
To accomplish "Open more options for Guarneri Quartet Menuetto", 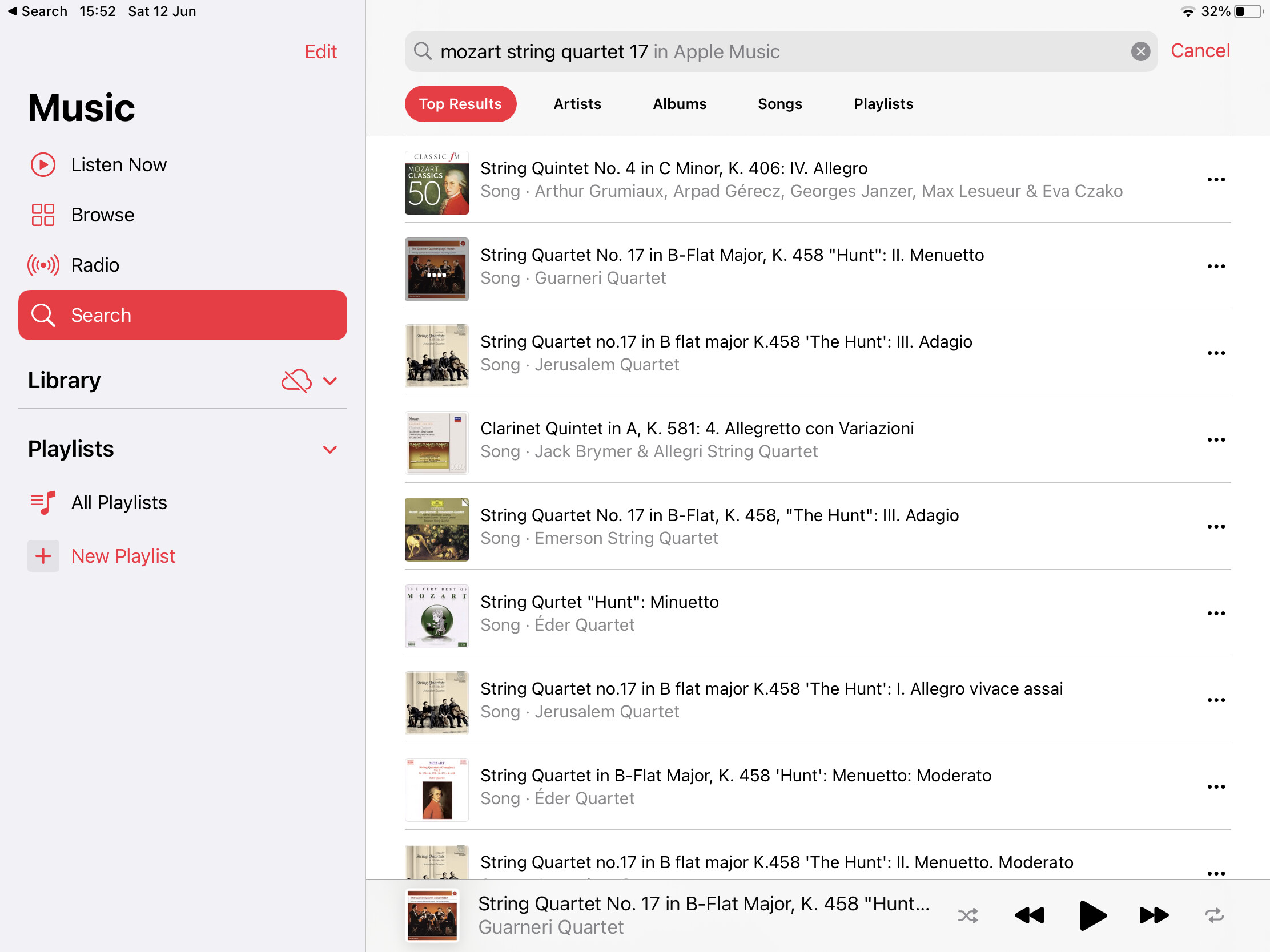I will (x=1215, y=267).
